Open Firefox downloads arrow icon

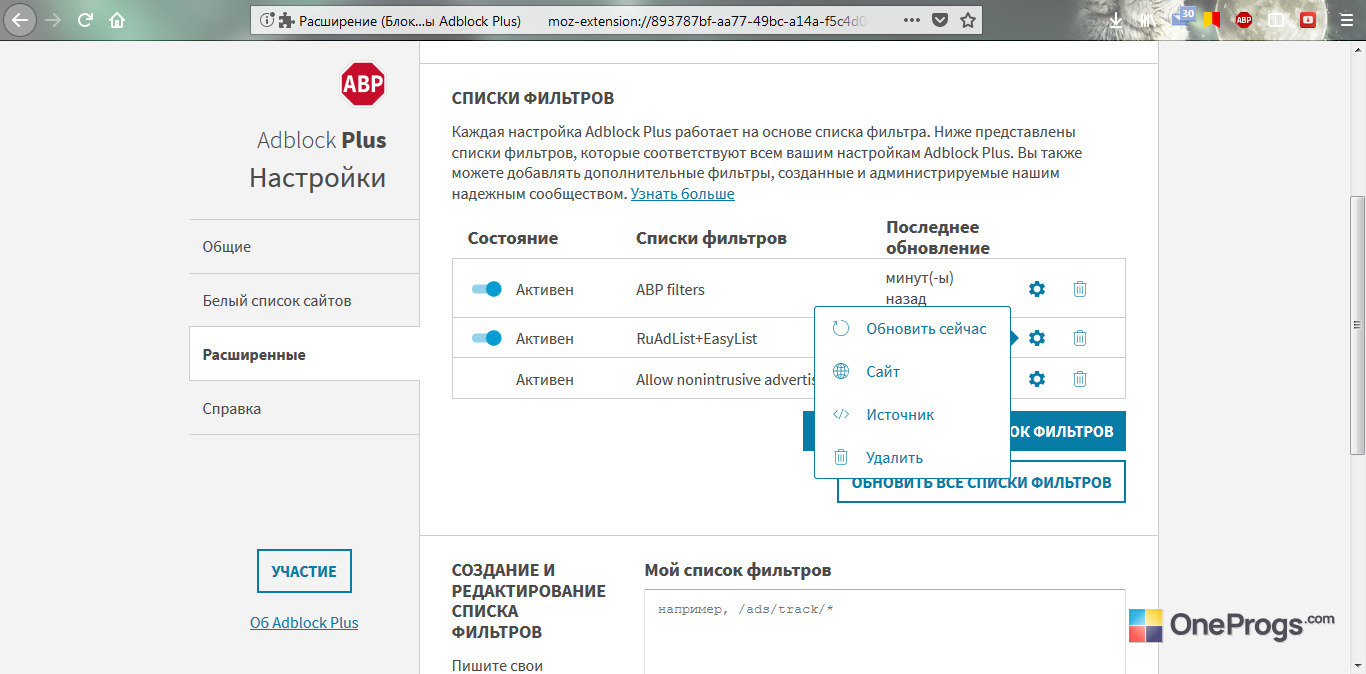coord(1116,19)
